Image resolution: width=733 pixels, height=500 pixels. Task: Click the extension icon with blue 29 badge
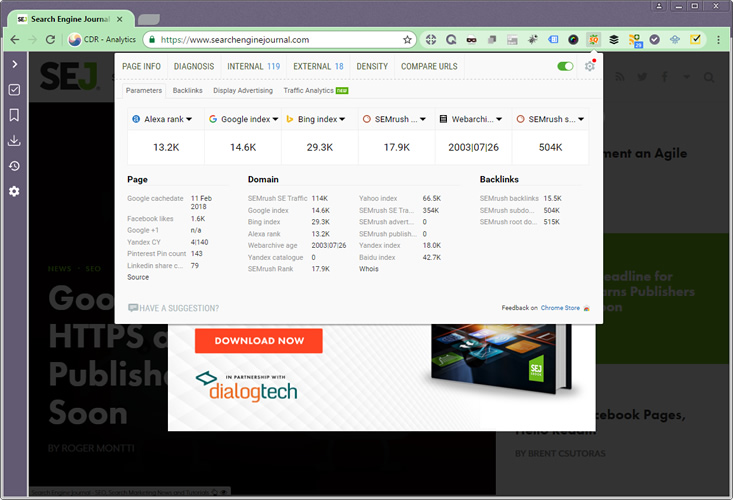coord(635,41)
